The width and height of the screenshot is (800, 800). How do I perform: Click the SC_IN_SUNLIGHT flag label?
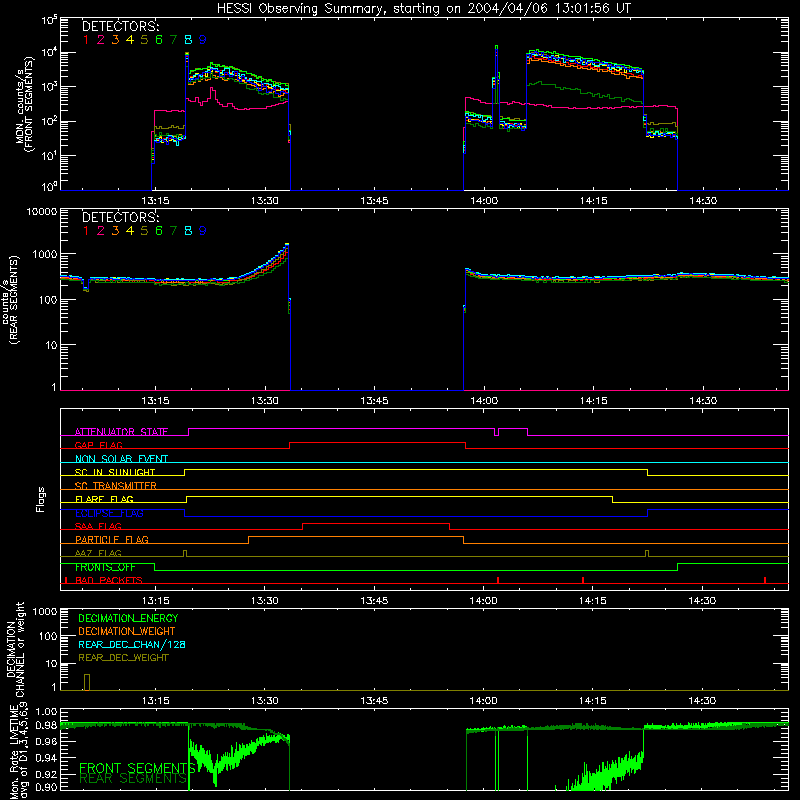115,472
